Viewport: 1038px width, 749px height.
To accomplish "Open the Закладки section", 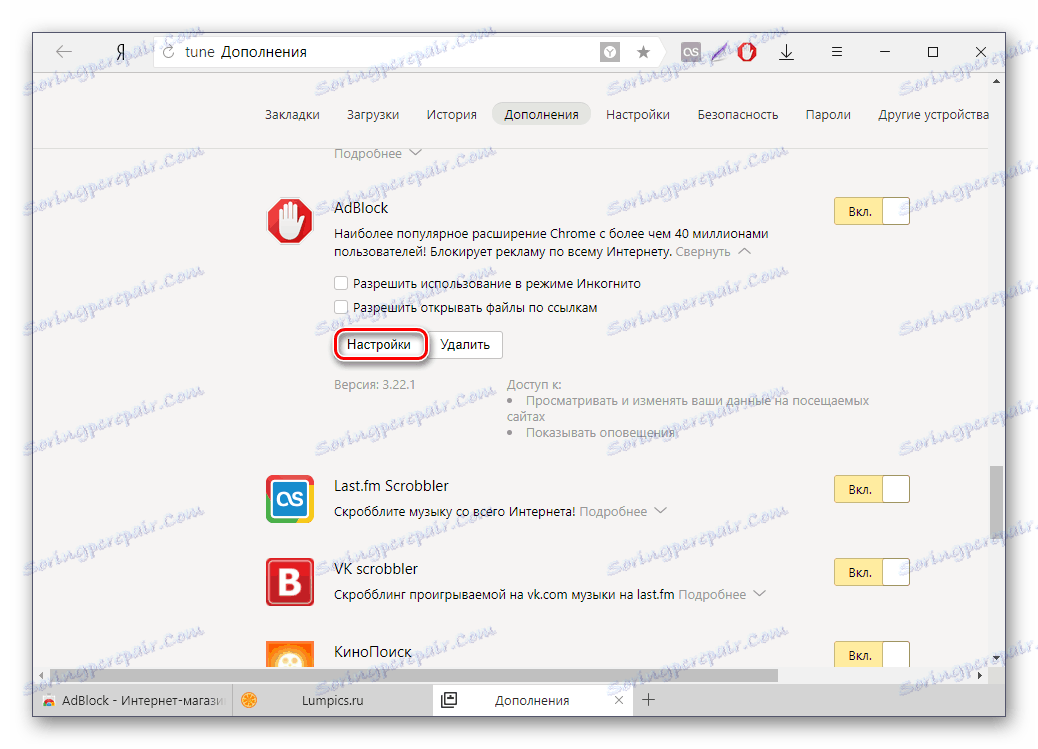I will [x=292, y=115].
